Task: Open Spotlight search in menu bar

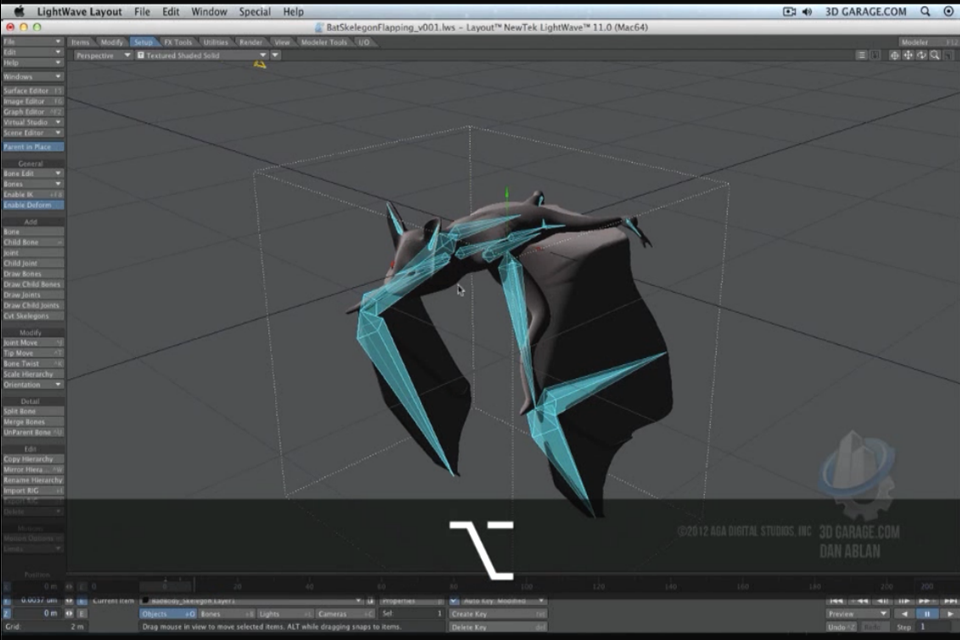Action: tap(925, 11)
